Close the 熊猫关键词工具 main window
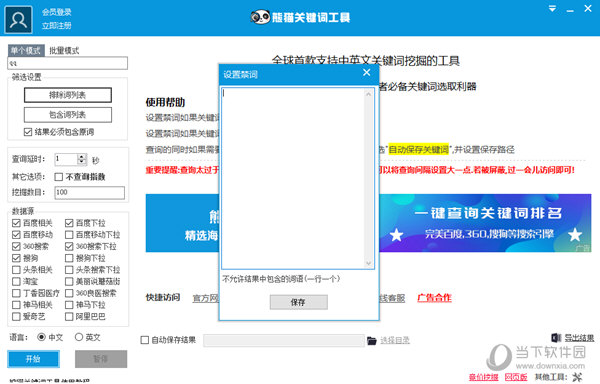Screen dimensions: 600x384 click(x=588, y=8)
